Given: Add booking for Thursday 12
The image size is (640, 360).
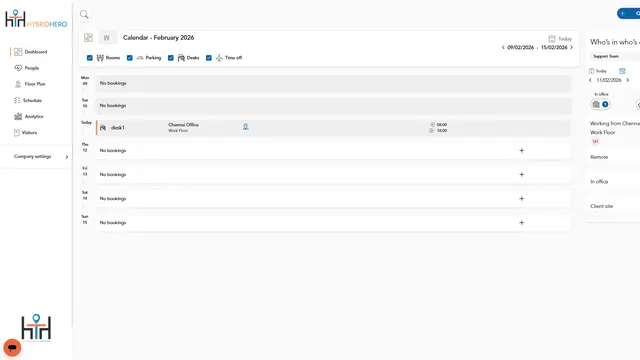Looking at the screenshot, I should 522,151.
